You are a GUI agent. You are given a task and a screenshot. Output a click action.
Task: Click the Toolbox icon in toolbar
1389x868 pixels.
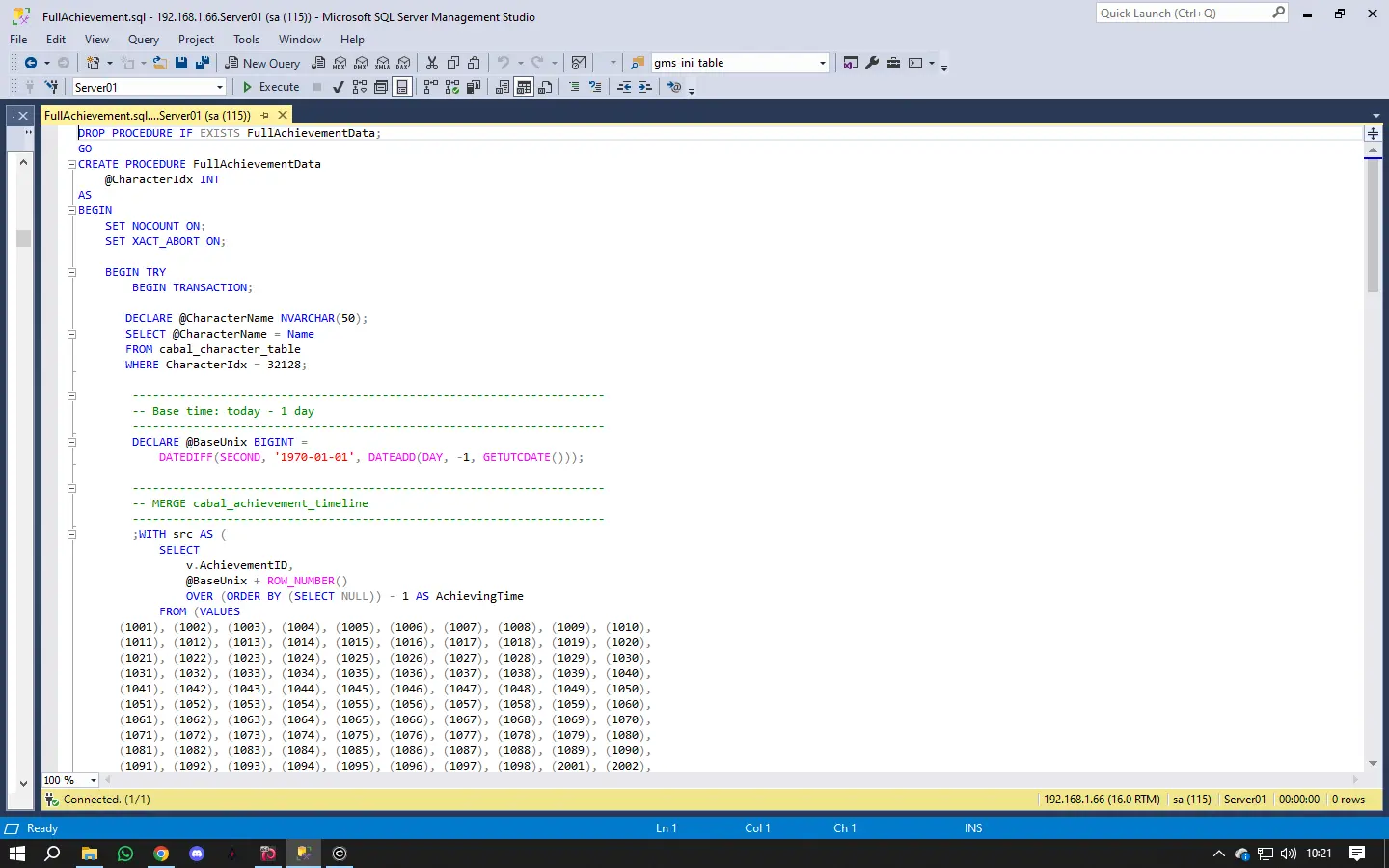click(x=893, y=63)
